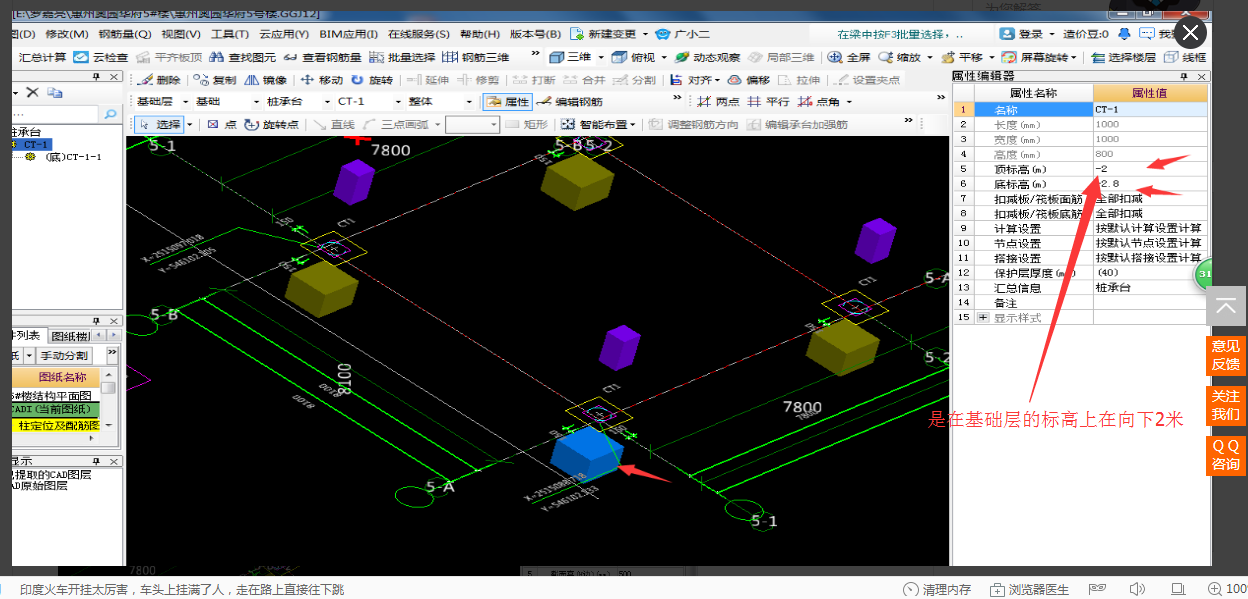
Task: Open the 对齐 align tool
Action: (x=694, y=79)
